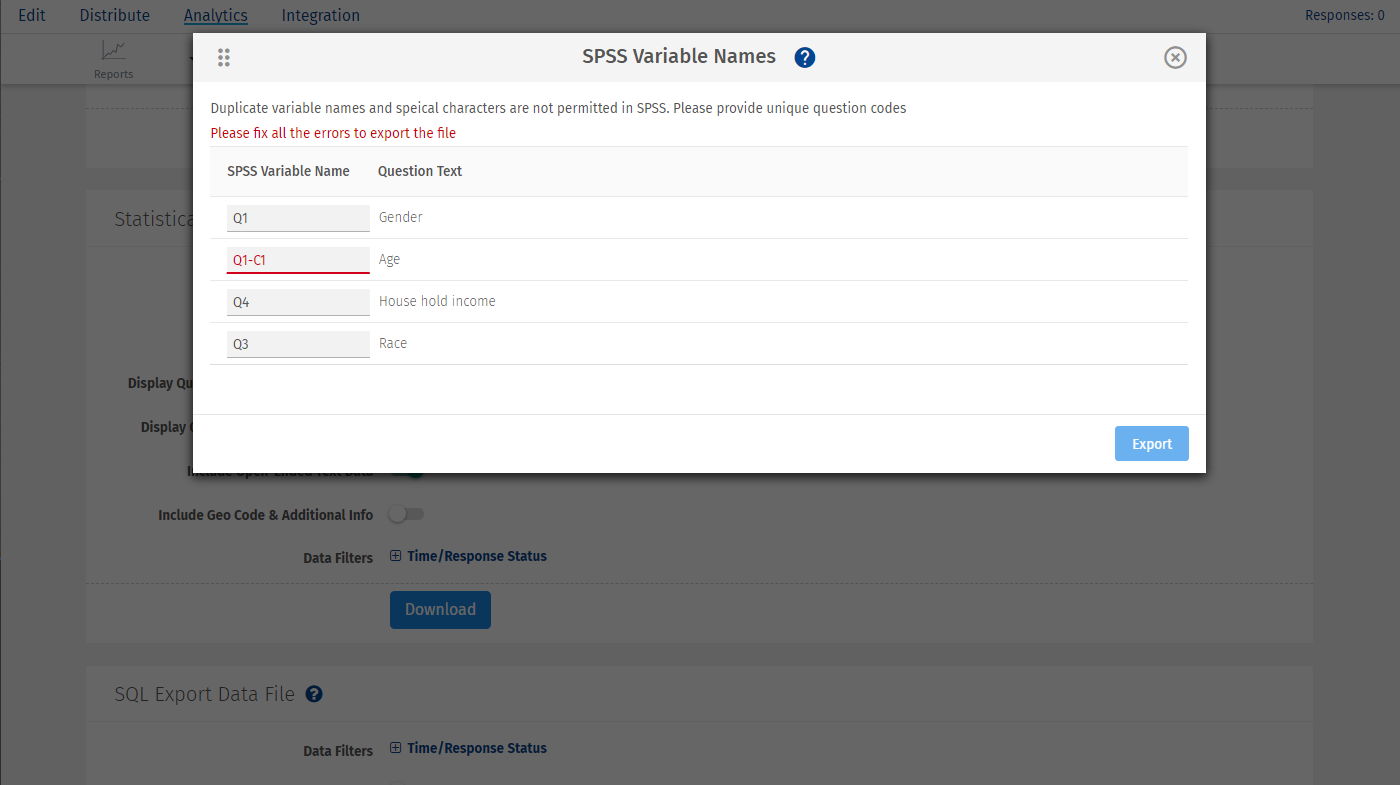Viewport: 1400px width, 785px height.
Task: Click the Export button
Action: pos(1151,444)
